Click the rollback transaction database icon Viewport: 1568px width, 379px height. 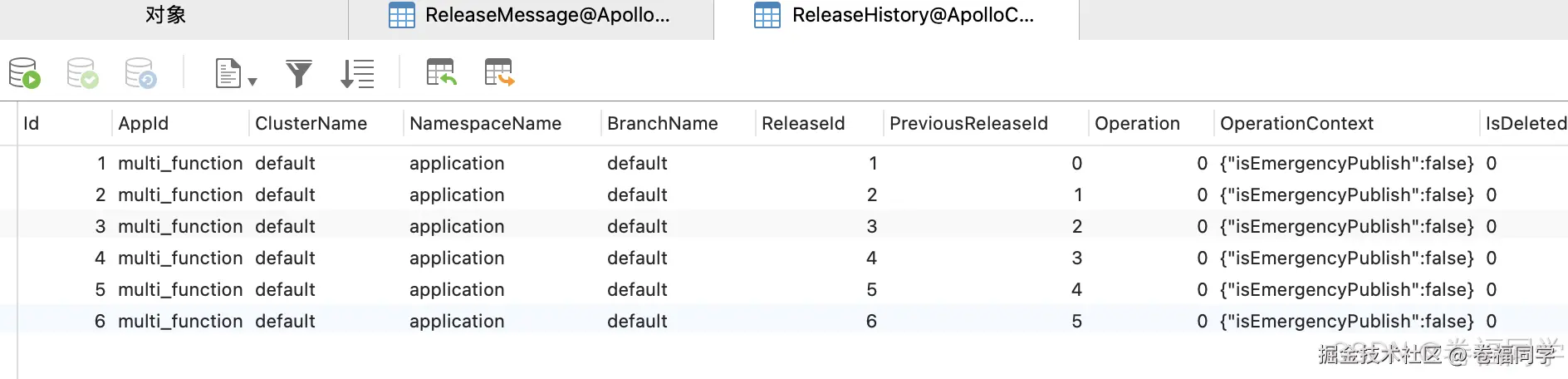click(140, 73)
